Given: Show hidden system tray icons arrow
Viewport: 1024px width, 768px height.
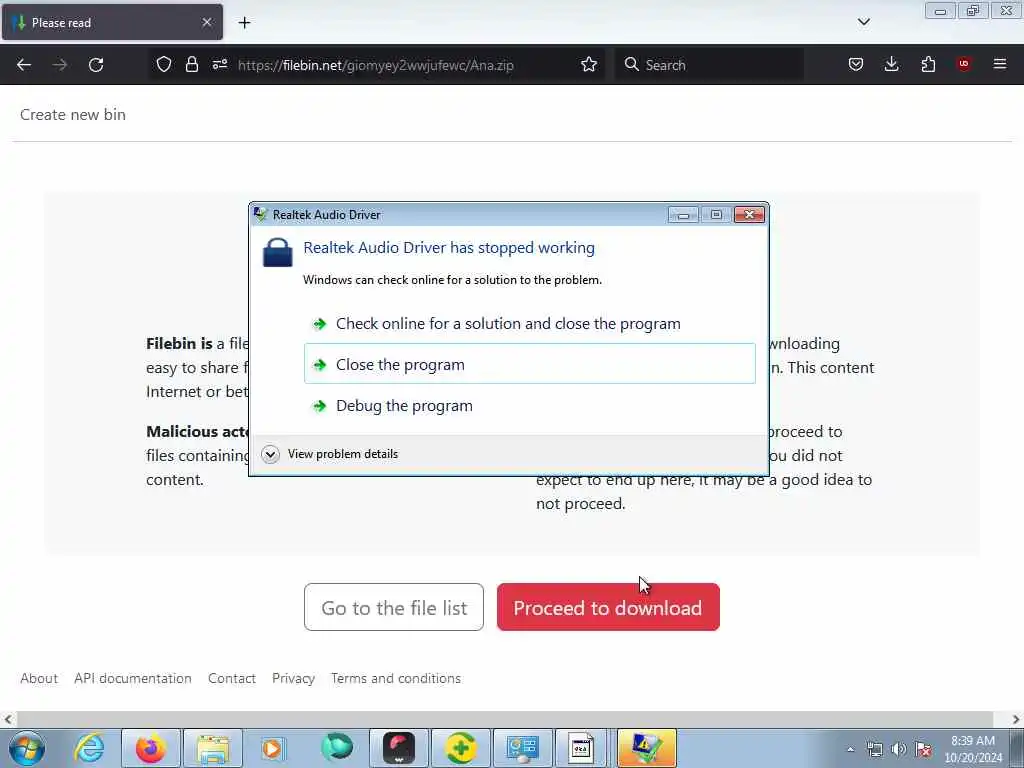Looking at the screenshot, I should [850, 749].
